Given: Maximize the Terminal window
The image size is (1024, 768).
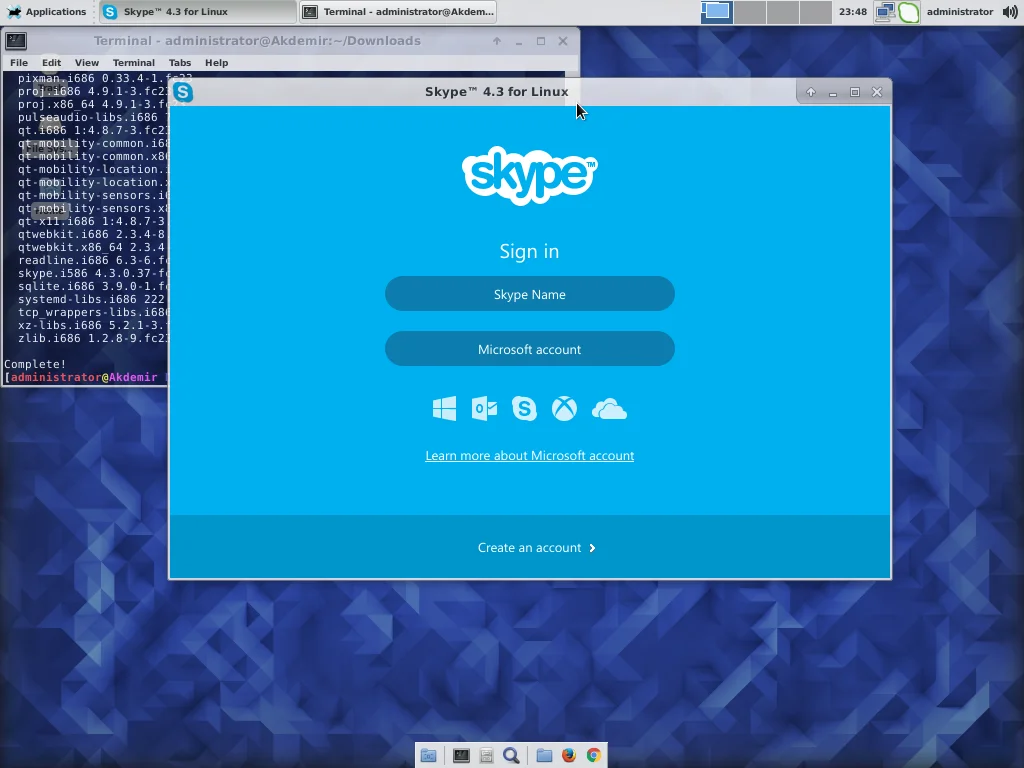Looking at the screenshot, I should pos(541,41).
